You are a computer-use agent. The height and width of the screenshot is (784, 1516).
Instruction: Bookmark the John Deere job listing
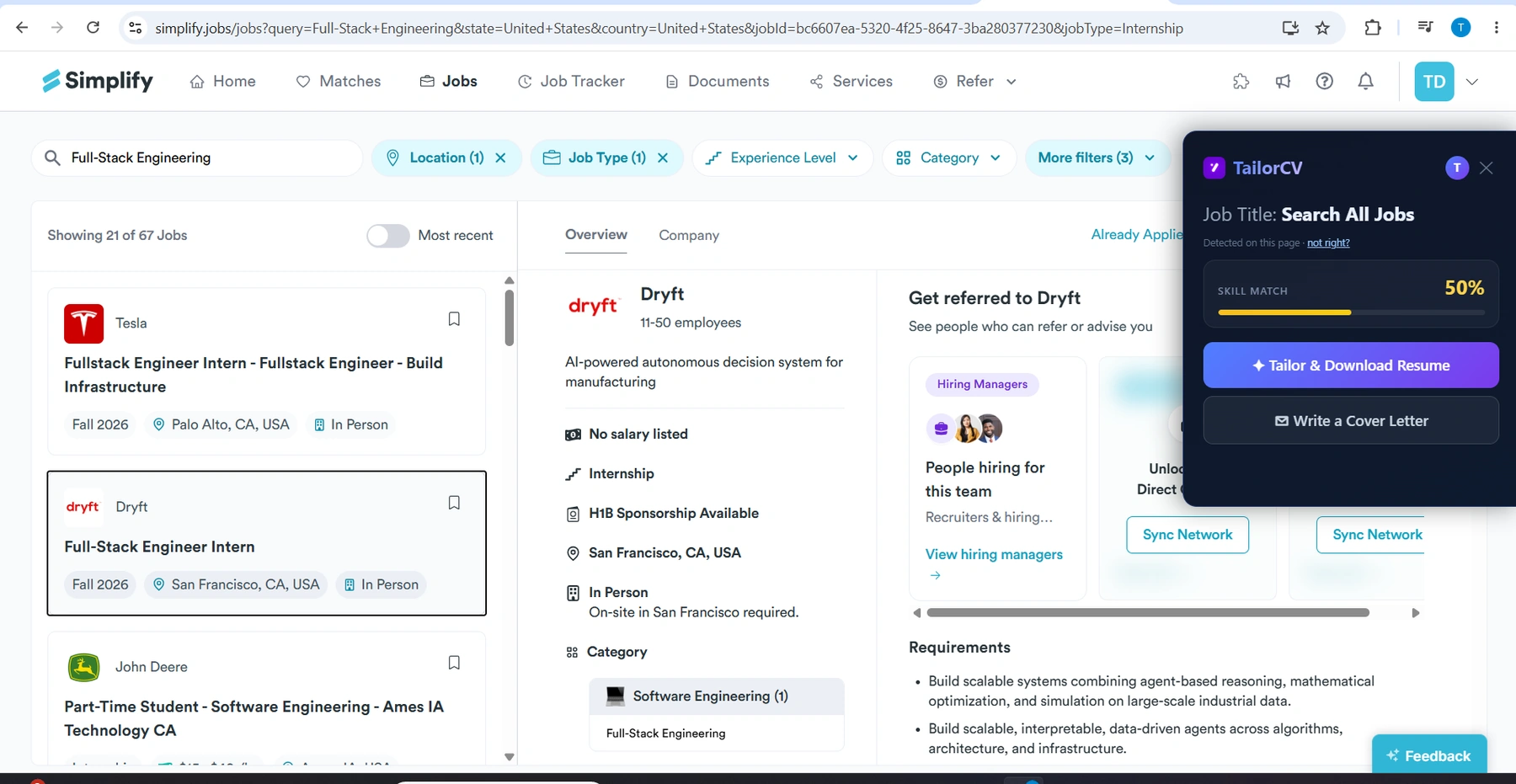[454, 663]
